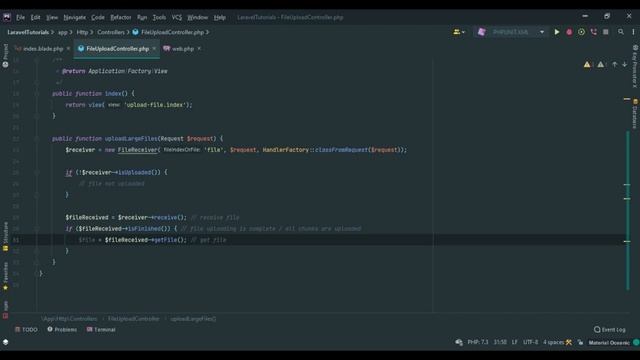Viewport: 640px width, 360px height.
Task: Click the app breadcrumb in navigation bar
Action: pos(62,32)
